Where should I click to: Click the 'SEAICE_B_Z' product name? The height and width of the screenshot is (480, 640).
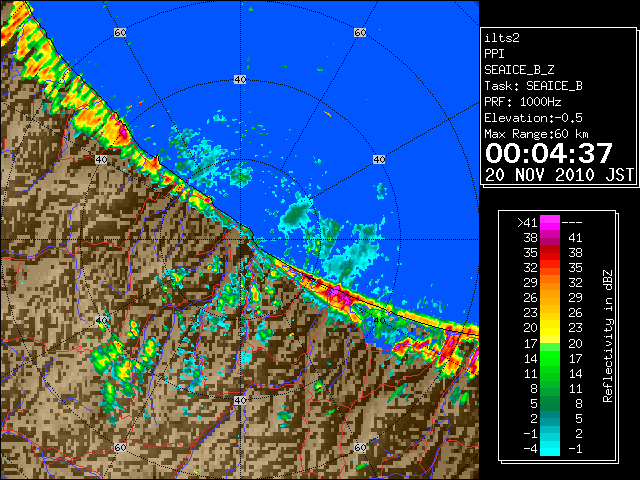click(519, 70)
